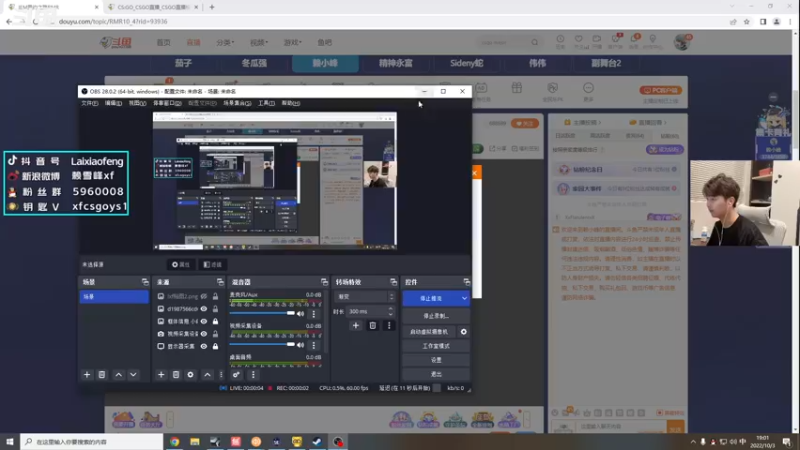800x450 pixels.
Task: Open the Windows Start menu
Action: coord(9,441)
